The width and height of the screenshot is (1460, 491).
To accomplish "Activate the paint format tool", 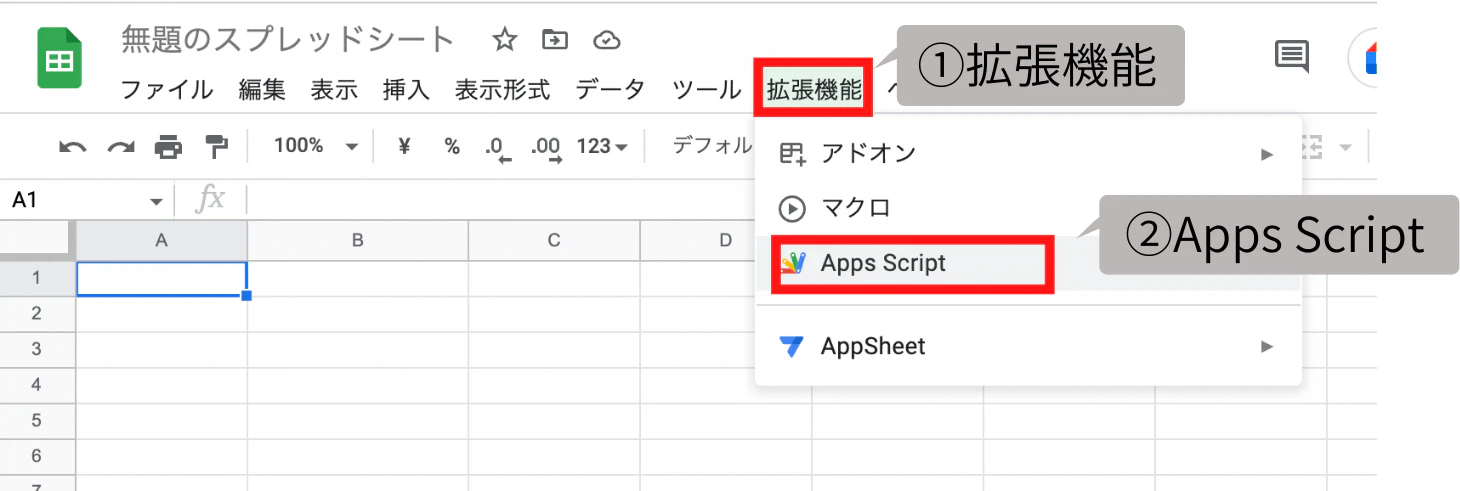I will [216, 147].
